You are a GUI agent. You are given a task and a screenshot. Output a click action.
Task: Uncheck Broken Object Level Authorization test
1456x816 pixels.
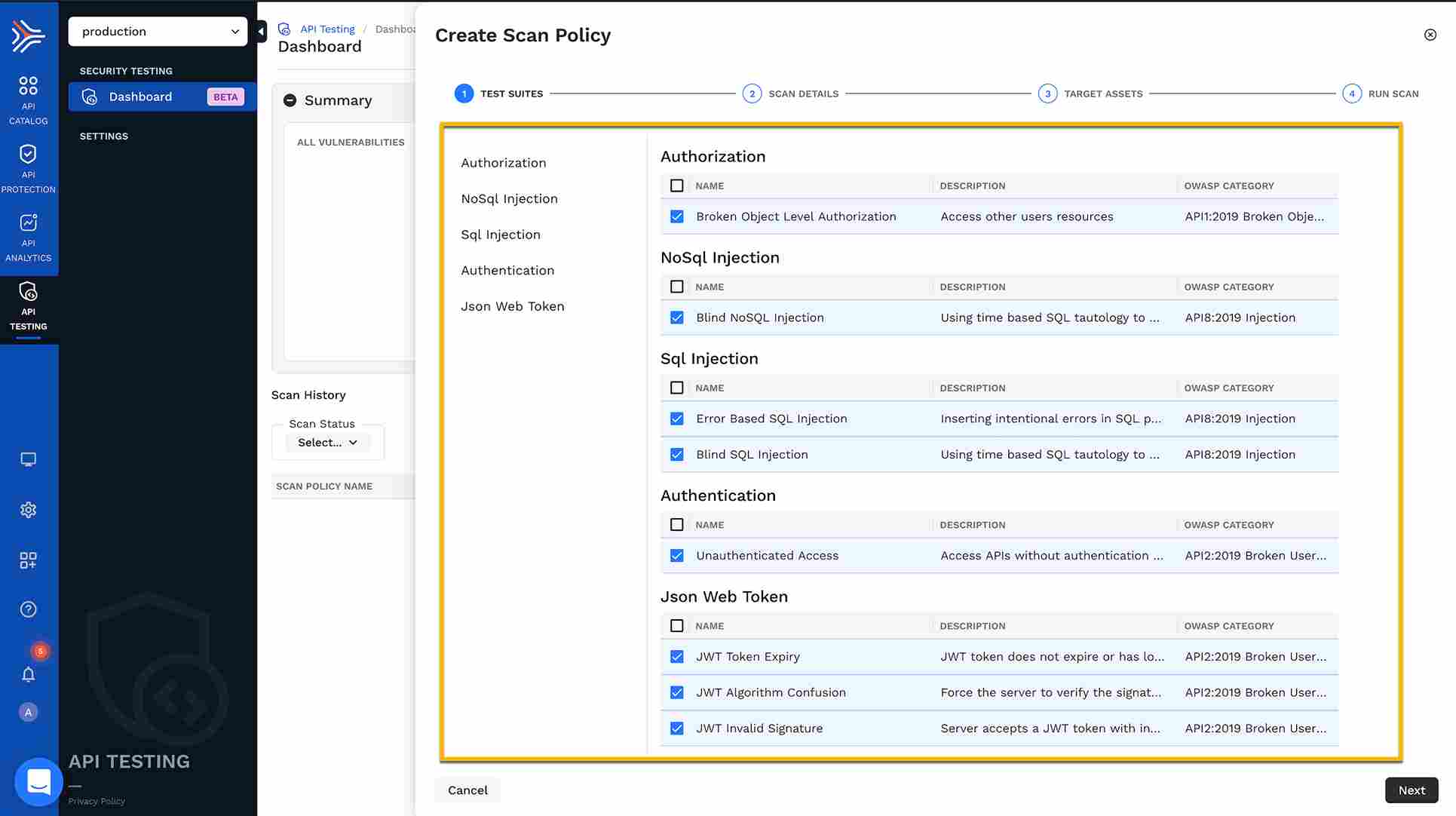point(677,216)
